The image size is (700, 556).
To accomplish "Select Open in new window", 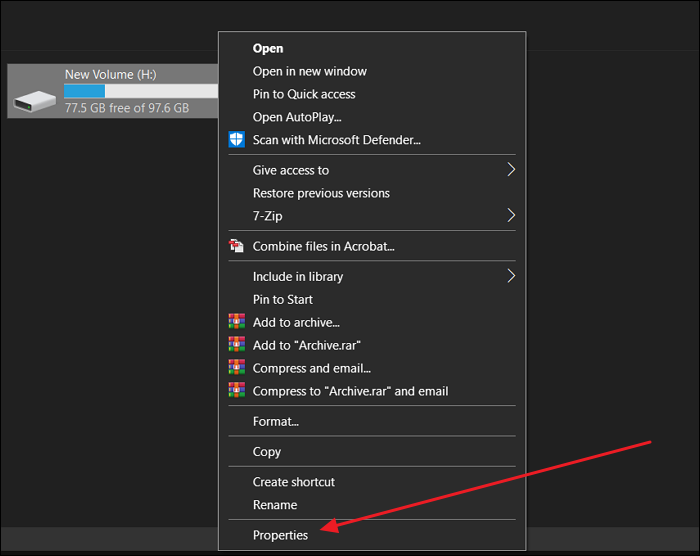I will [x=309, y=71].
